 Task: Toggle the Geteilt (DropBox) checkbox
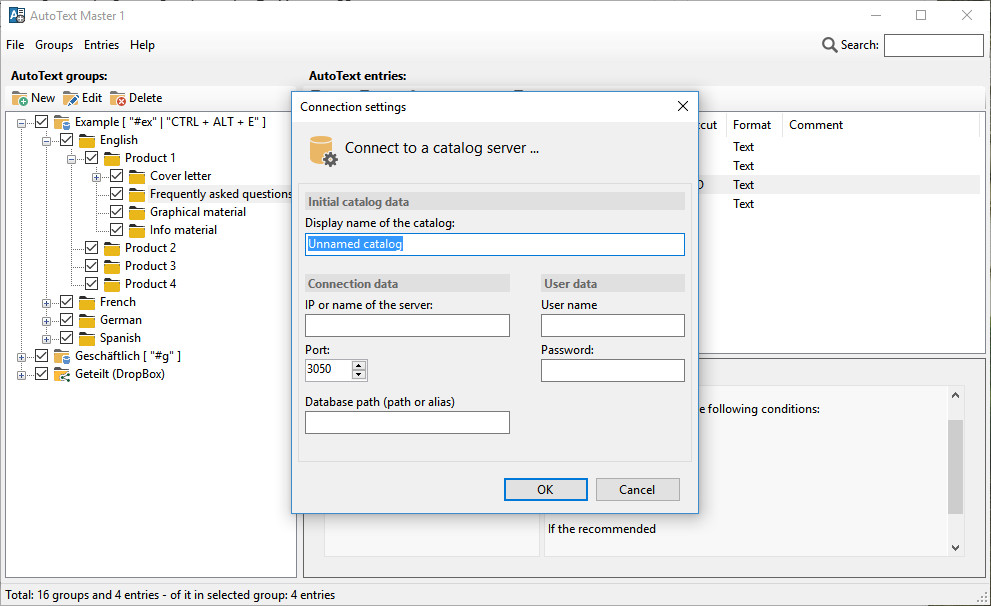[42, 373]
